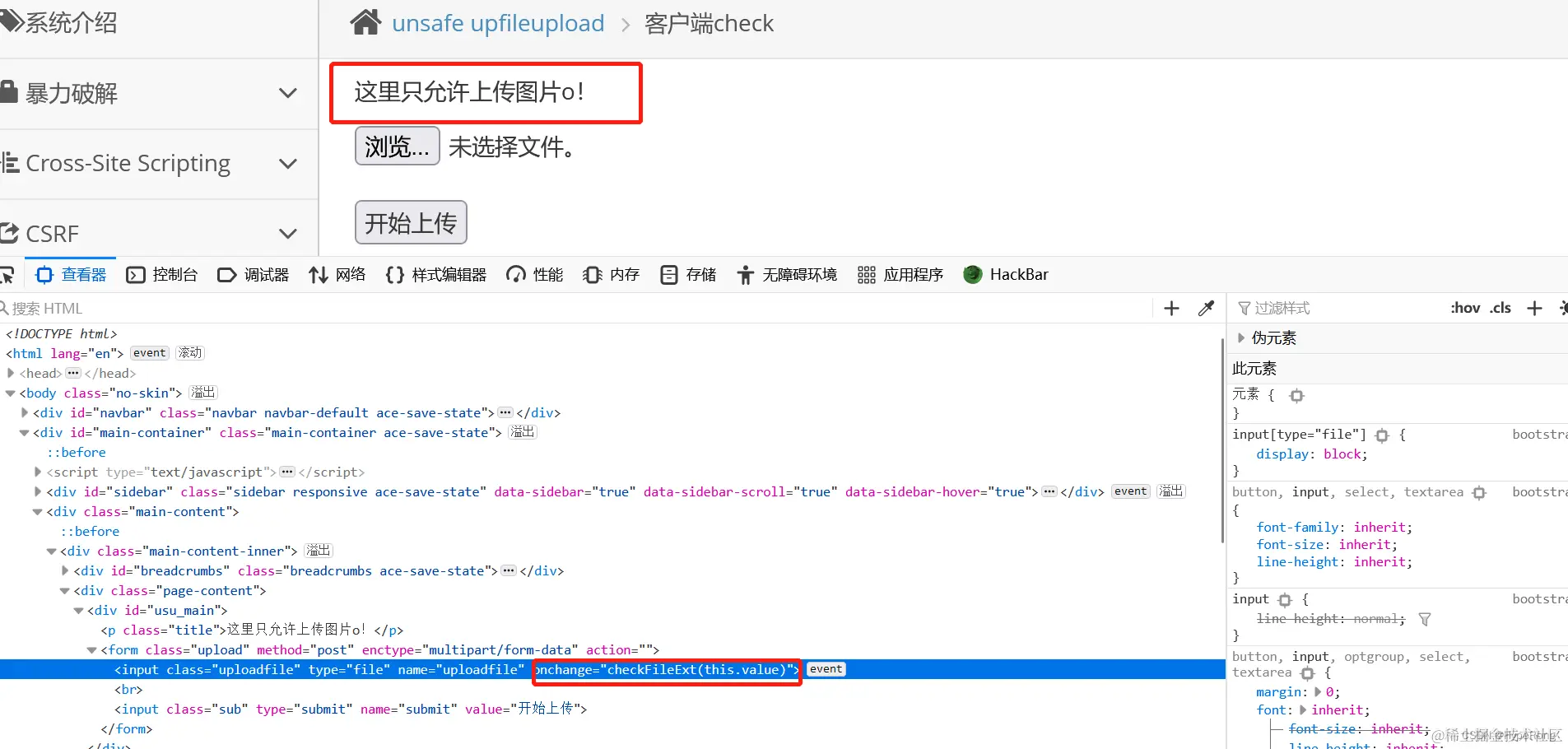Viewport: 1568px width, 749px height.
Task: Click the filter icon beside line-height: normal
Action: click(x=1425, y=619)
